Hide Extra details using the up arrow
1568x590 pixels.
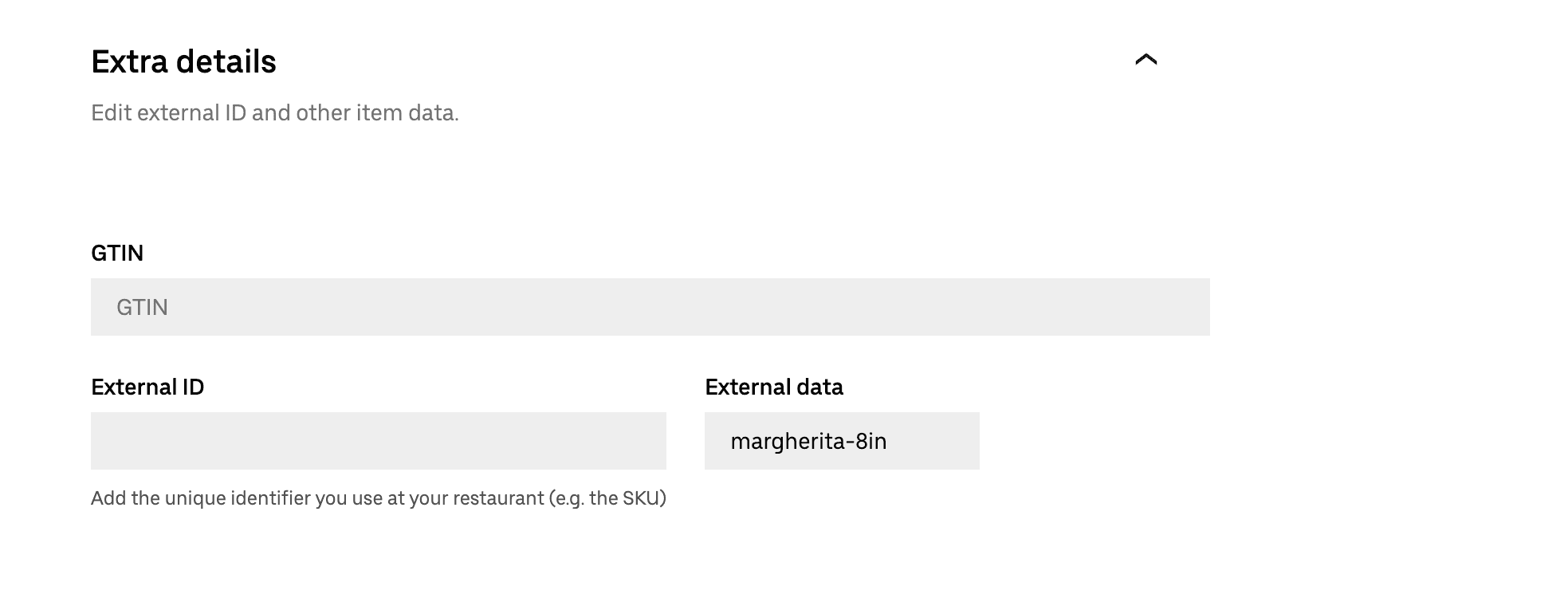1146,60
